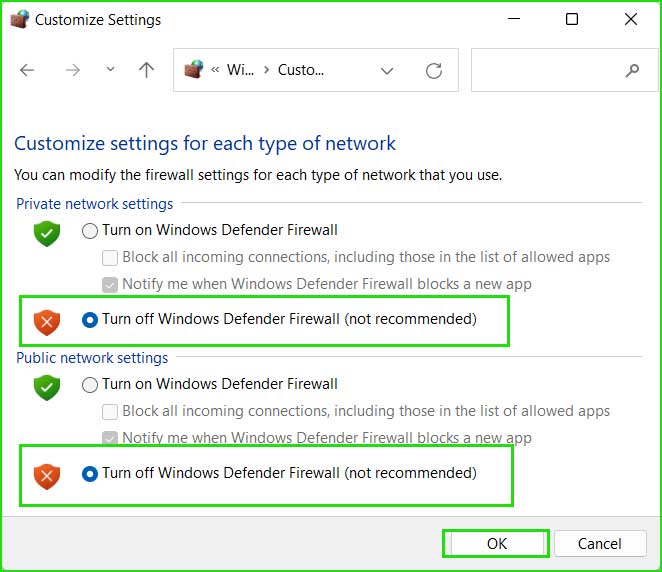The height and width of the screenshot is (572, 662).
Task: Click green shield icon in Private settings
Action: point(47,233)
